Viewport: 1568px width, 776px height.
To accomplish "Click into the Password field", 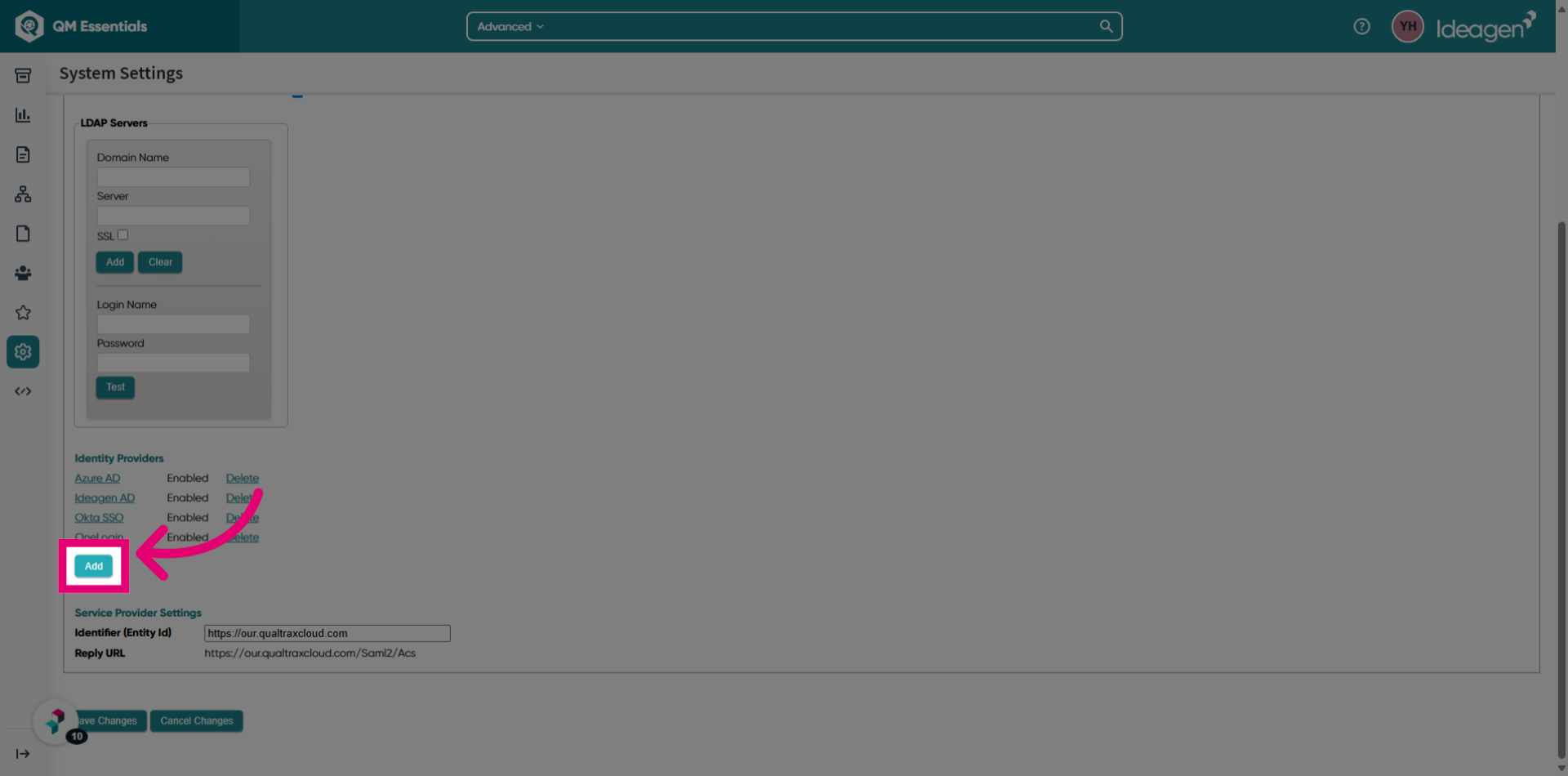I will click(x=173, y=363).
